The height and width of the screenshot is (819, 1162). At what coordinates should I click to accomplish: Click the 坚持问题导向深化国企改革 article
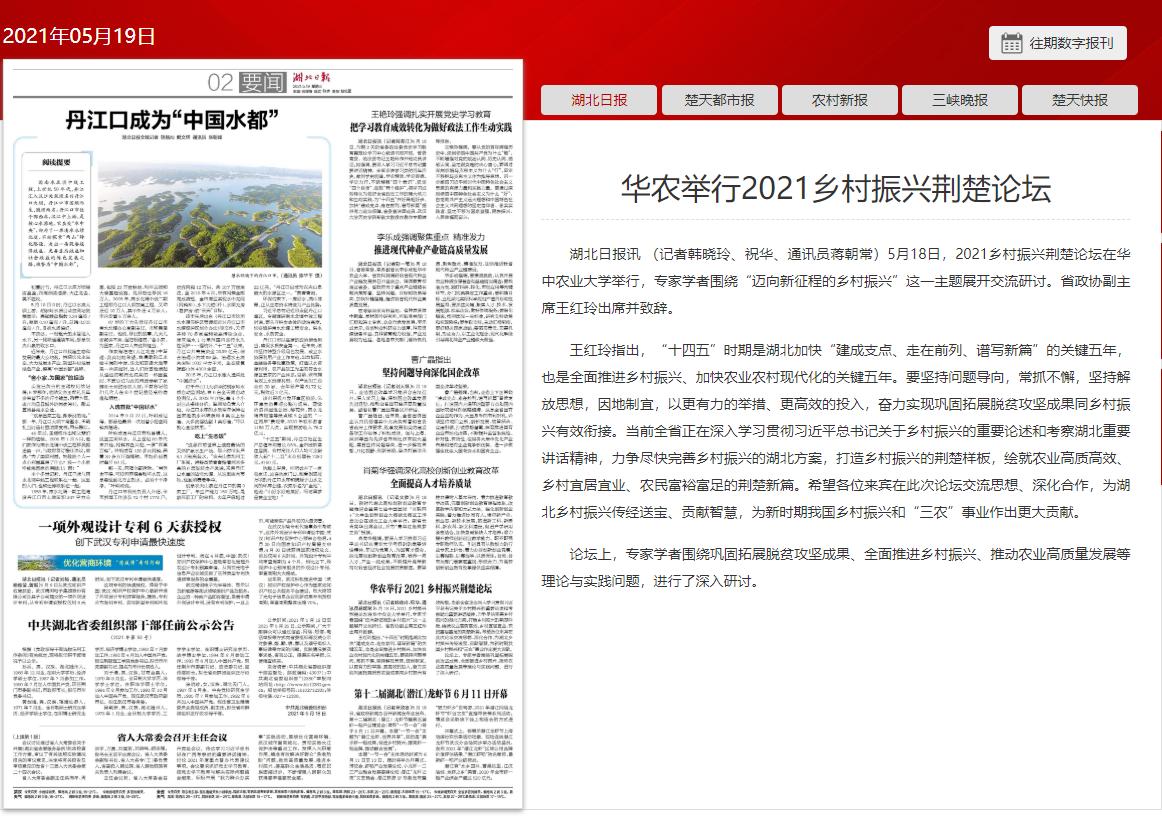coord(433,374)
